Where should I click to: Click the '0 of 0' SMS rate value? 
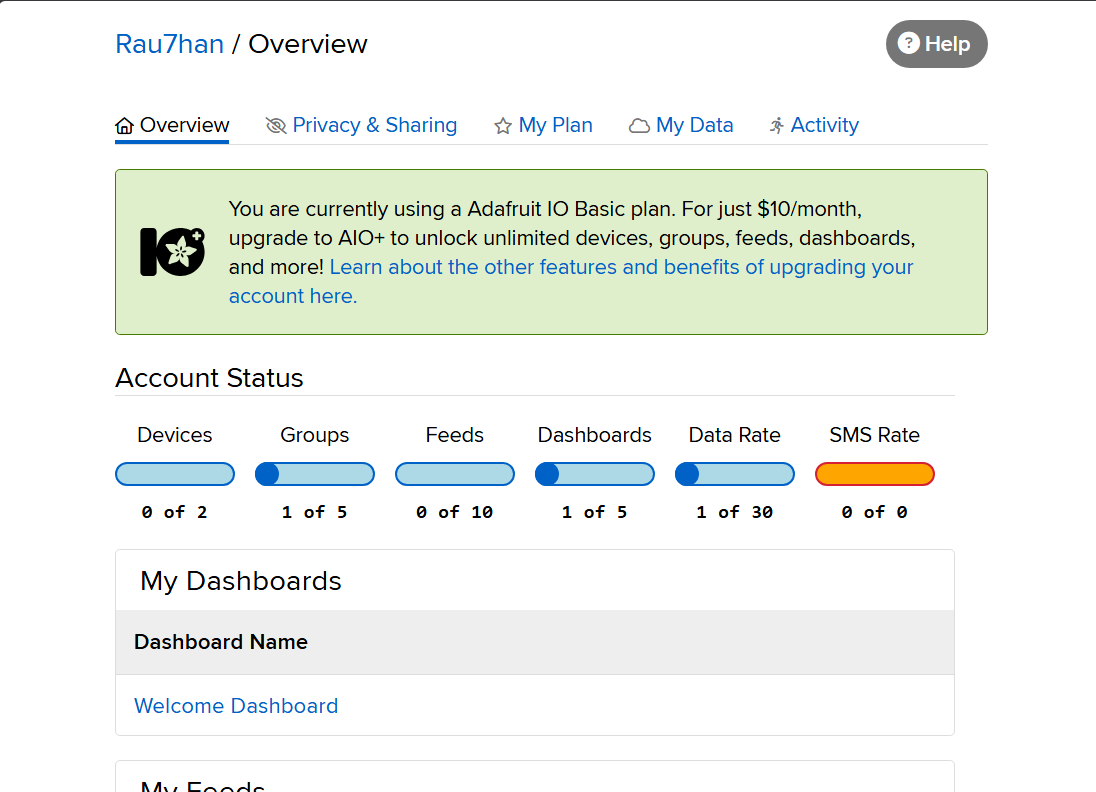874,512
